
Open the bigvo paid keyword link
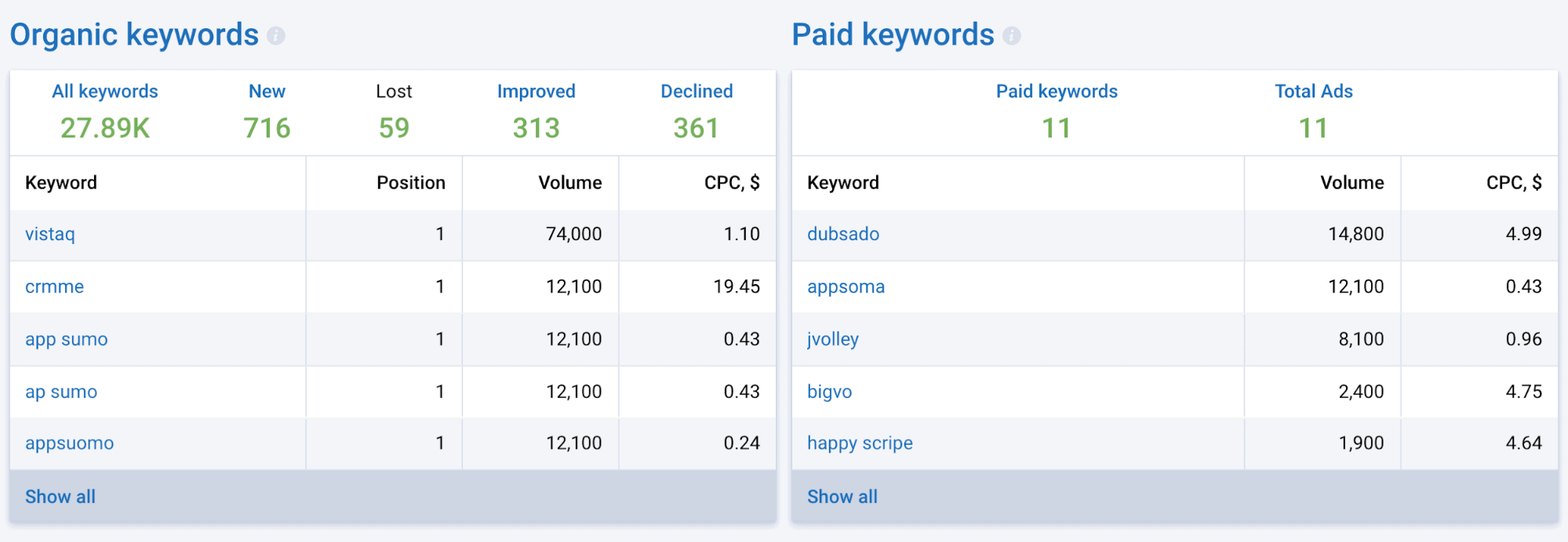829,391
